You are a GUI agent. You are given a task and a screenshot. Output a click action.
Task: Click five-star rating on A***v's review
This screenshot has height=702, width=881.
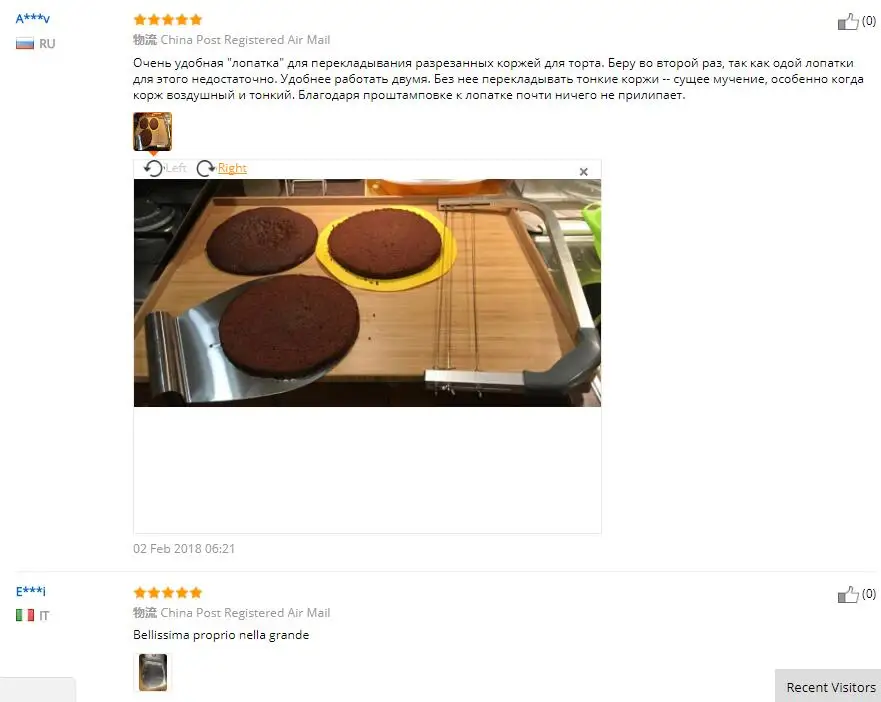167,20
